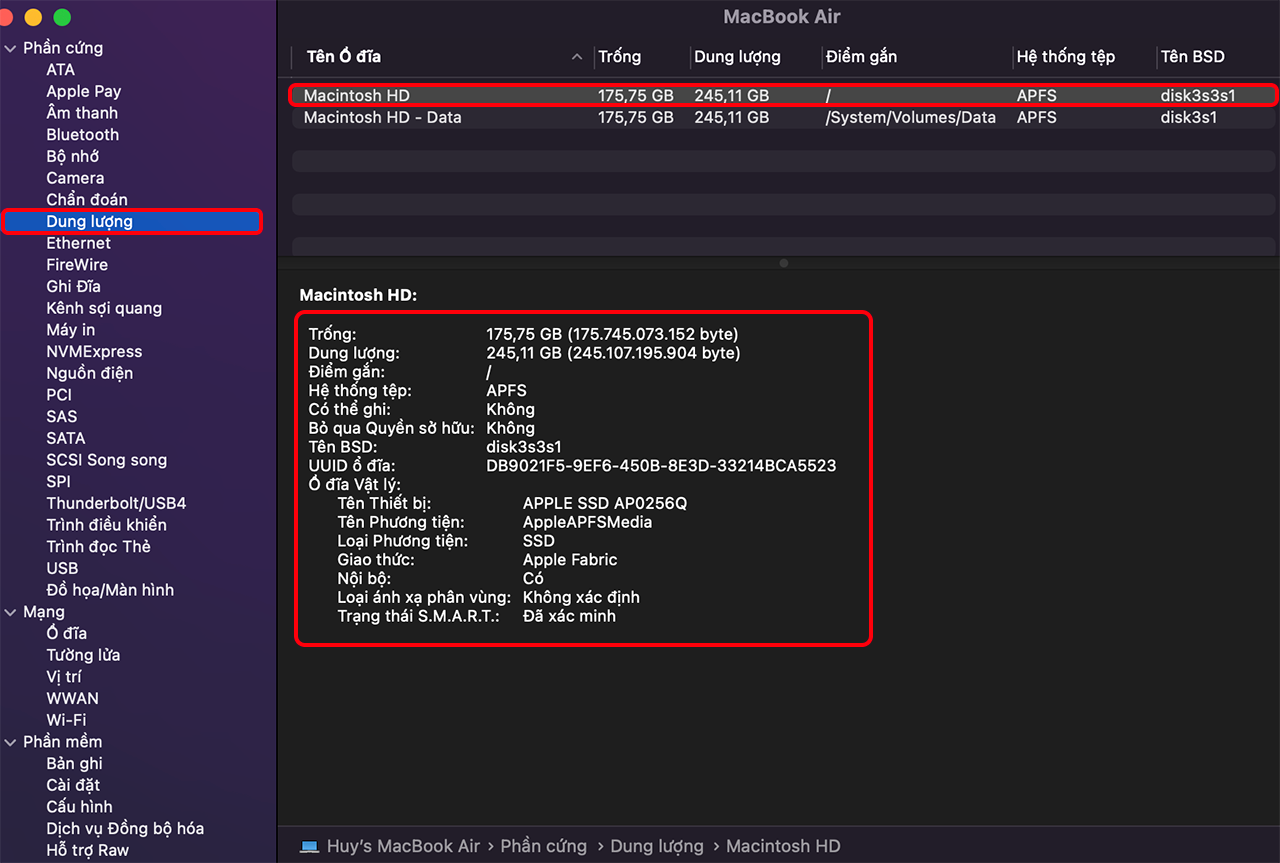This screenshot has height=863, width=1280.
Task: Click the pane splitter handle dot
Action: (784, 264)
